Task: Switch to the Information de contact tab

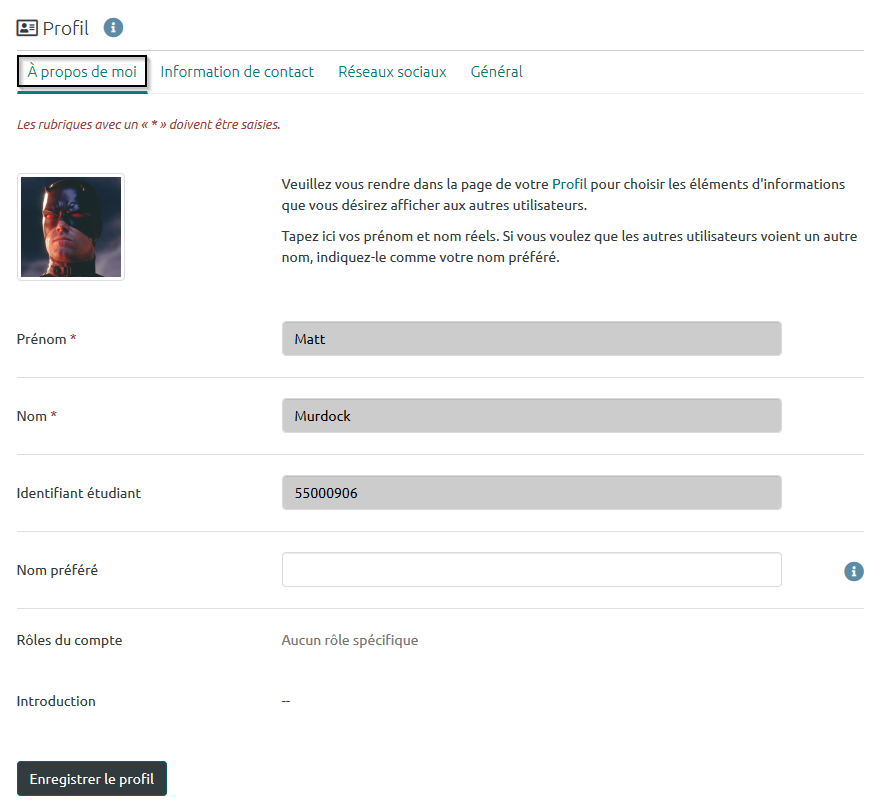Action: 237,72
